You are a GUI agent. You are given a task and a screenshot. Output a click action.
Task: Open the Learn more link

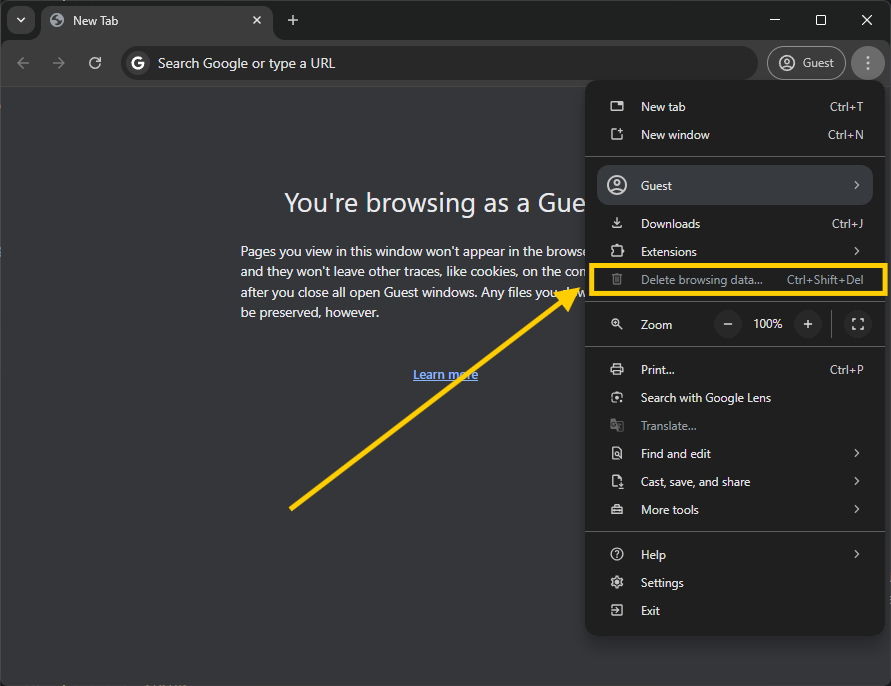pos(445,375)
